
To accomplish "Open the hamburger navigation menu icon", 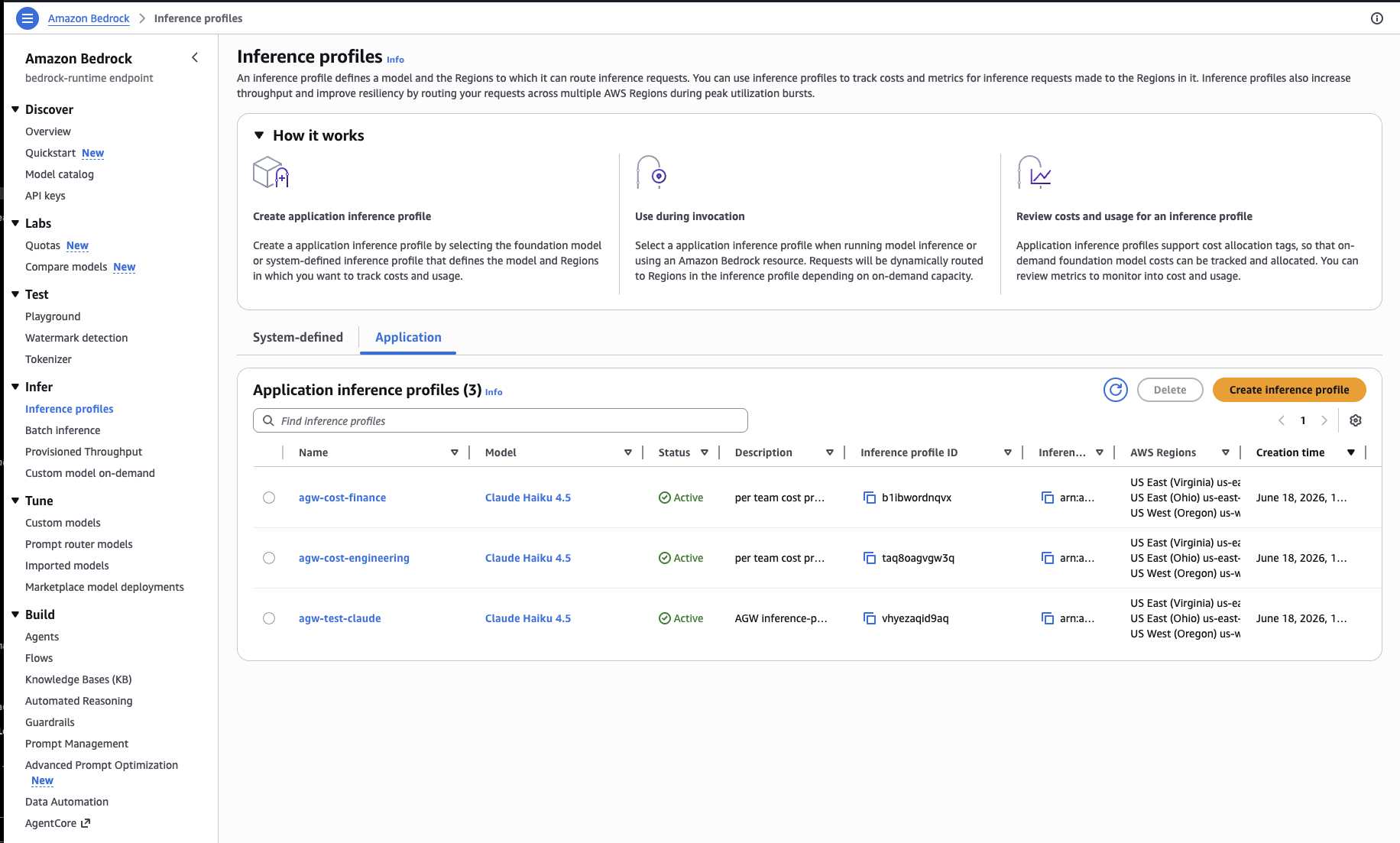I will tap(28, 18).
